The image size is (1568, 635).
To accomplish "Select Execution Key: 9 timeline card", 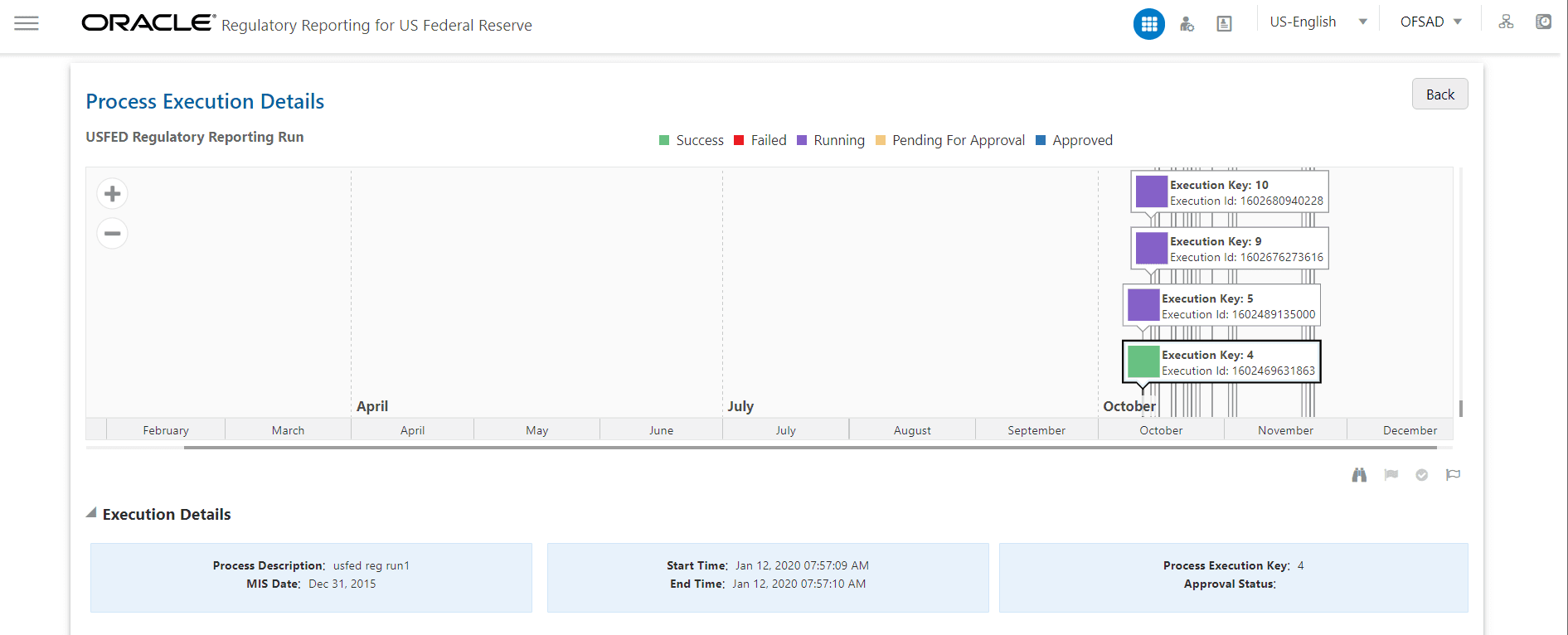I will click(1230, 248).
